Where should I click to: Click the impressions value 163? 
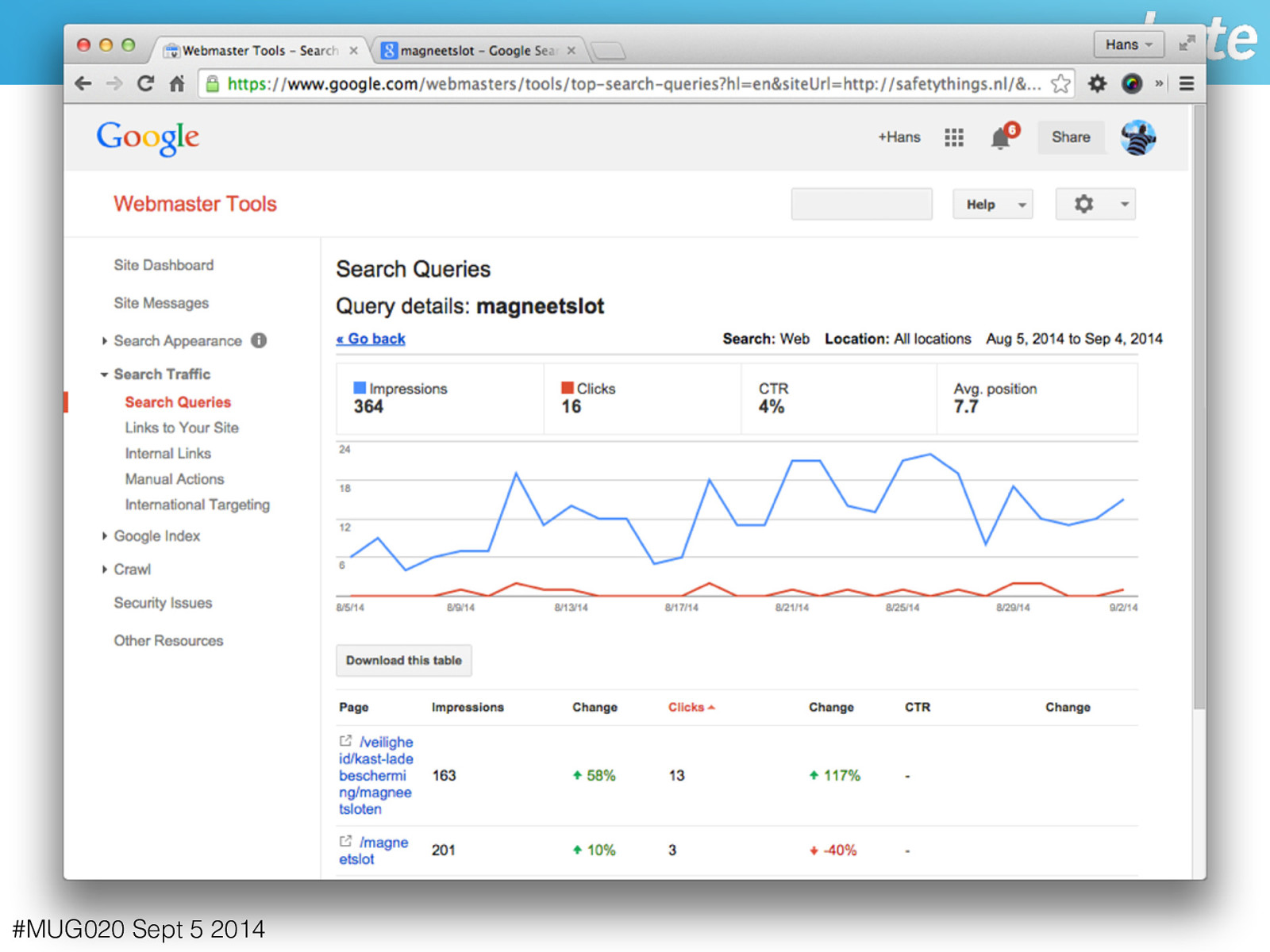444,775
